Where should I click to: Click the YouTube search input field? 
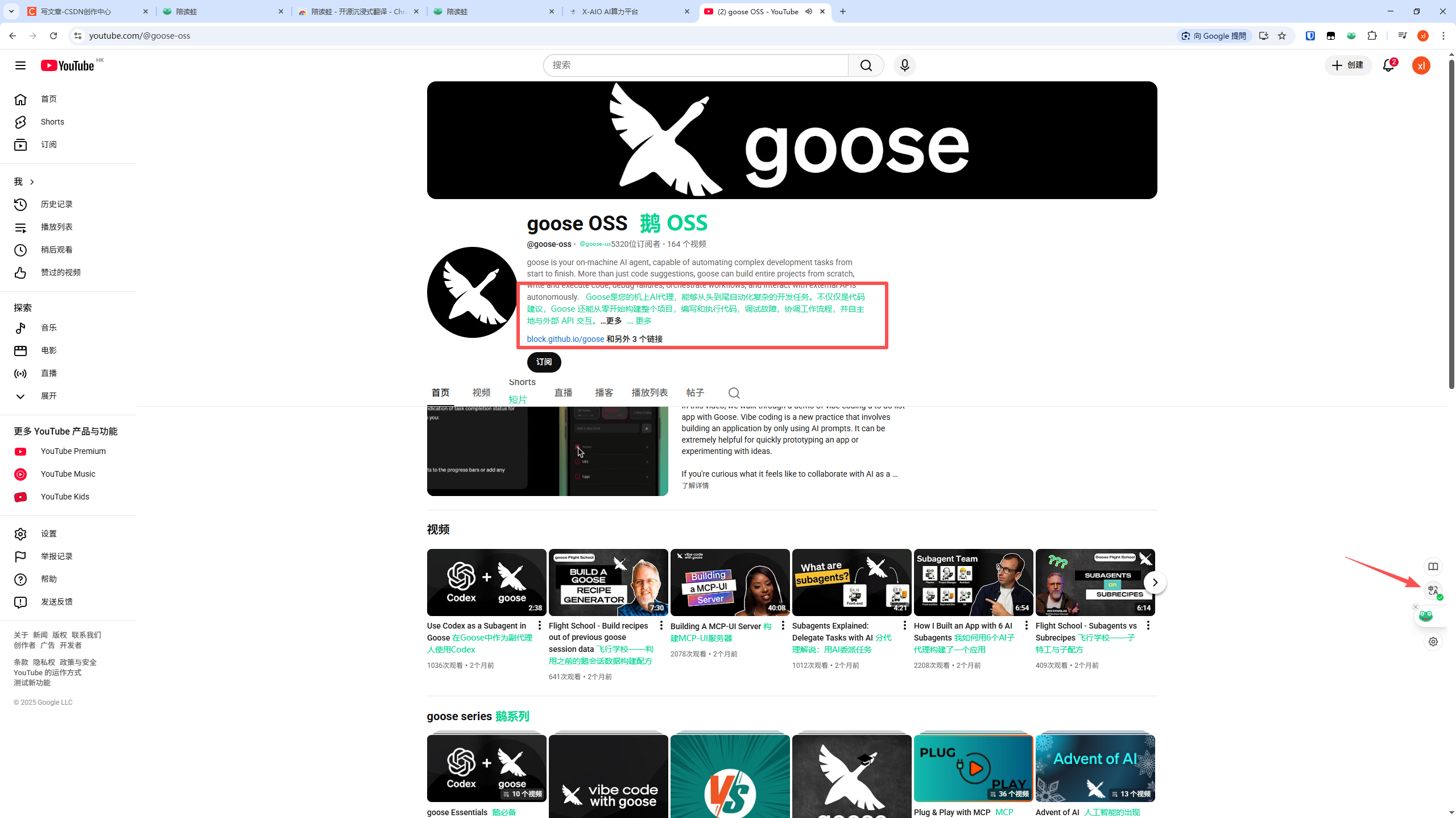coord(695,65)
